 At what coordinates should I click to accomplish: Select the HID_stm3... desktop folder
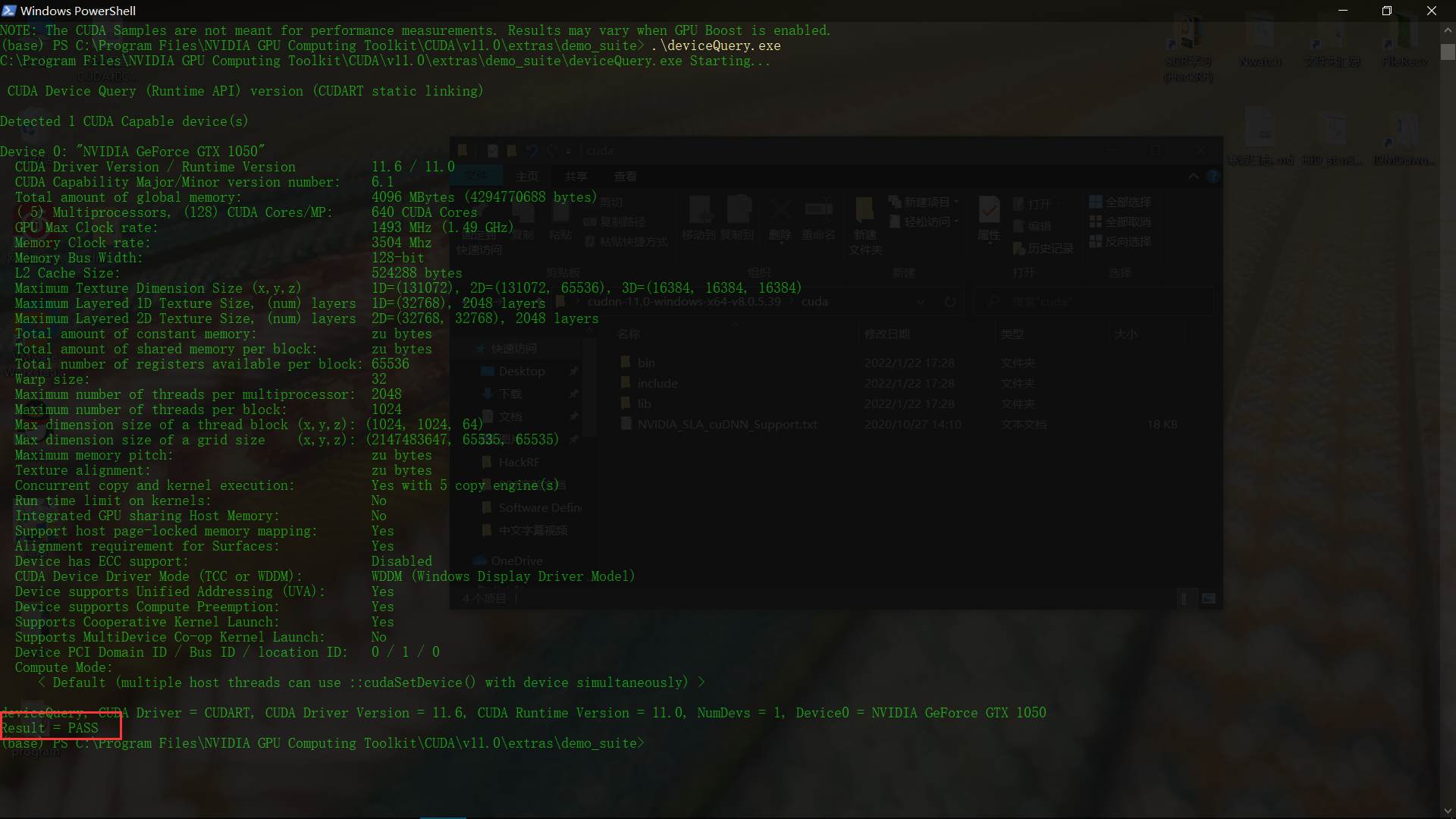pos(1332,138)
